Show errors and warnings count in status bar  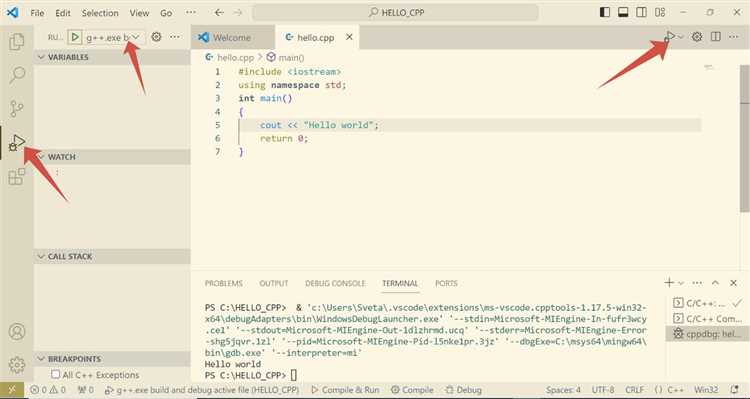(x=48, y=390)
